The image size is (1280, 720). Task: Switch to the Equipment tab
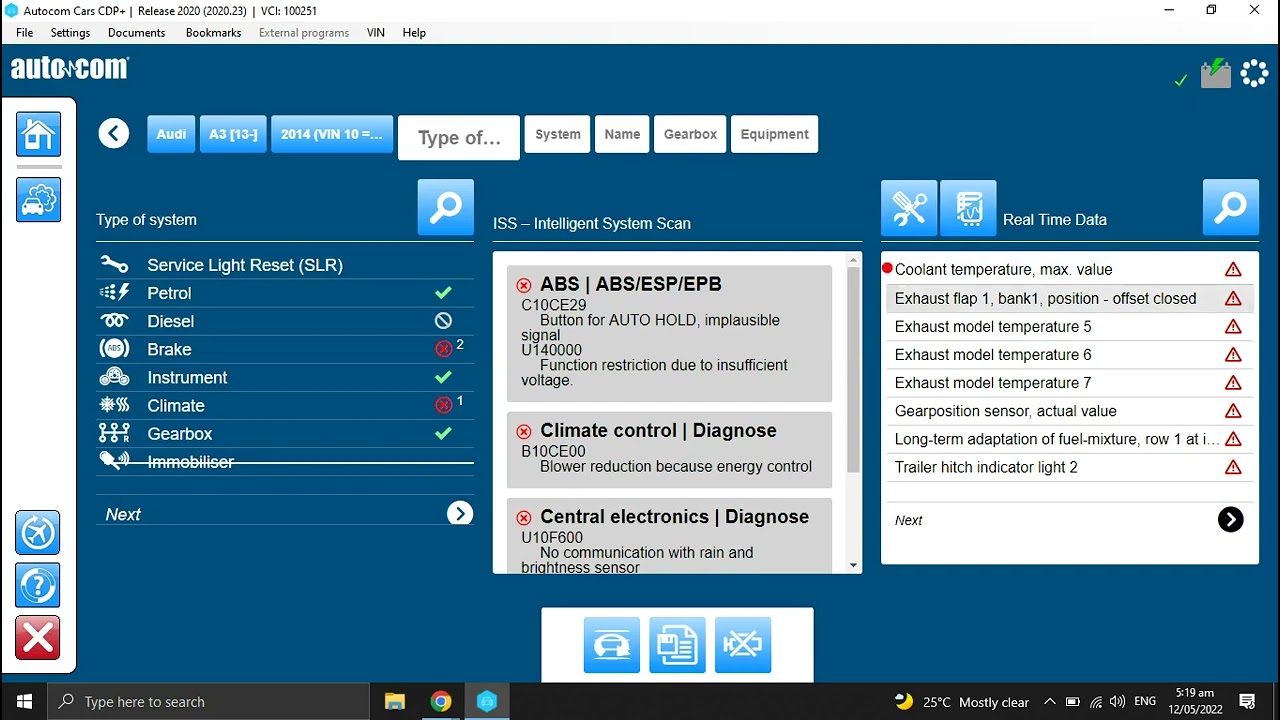pyautogui.click(x=775, y=134)
